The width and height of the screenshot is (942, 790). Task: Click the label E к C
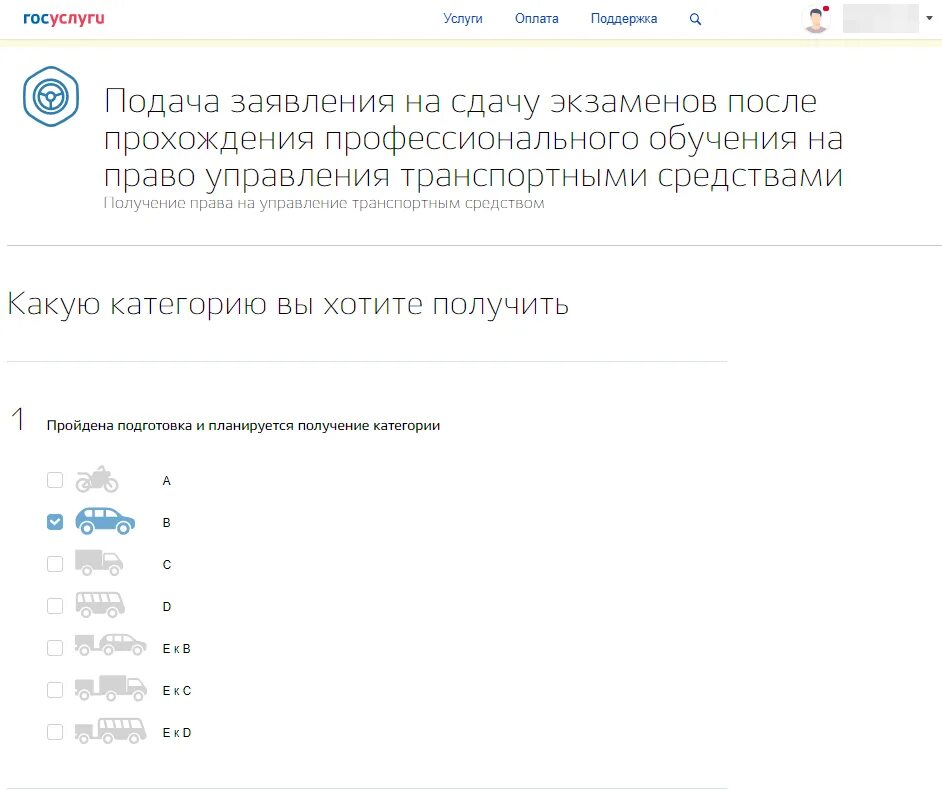[177, 691]
